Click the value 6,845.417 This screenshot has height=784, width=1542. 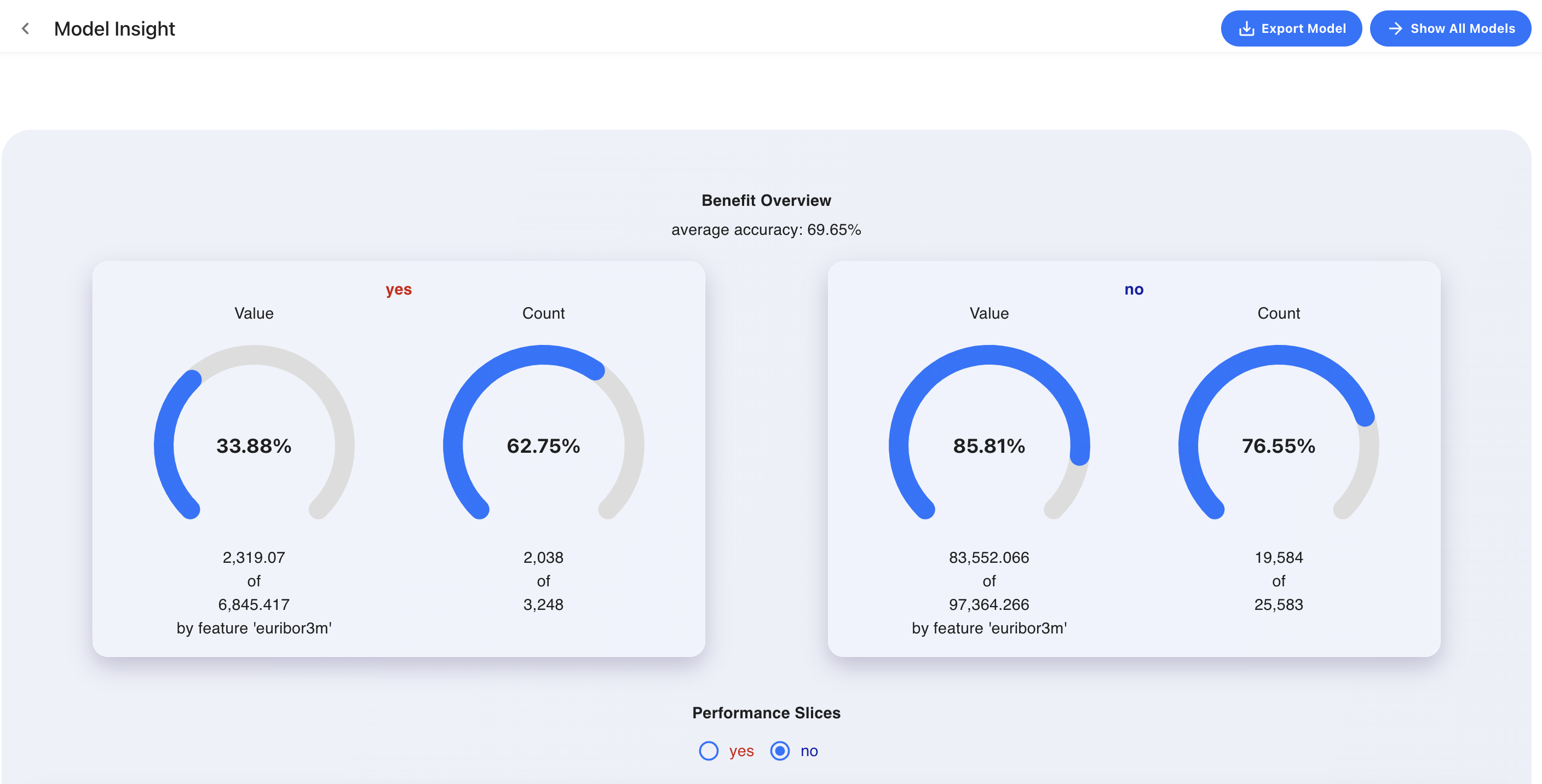click(x=254, y=604)
